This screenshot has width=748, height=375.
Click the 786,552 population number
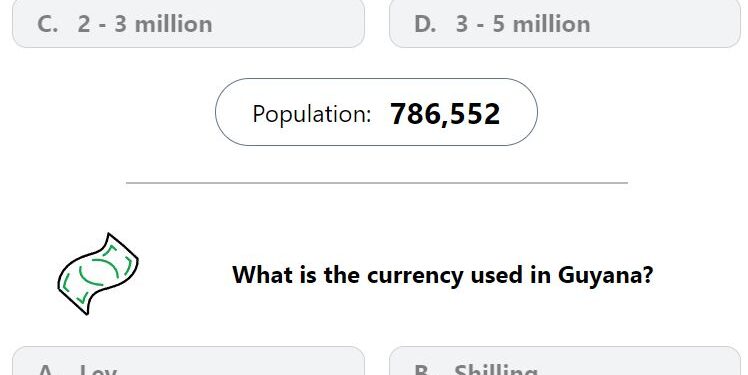(445, 114)
